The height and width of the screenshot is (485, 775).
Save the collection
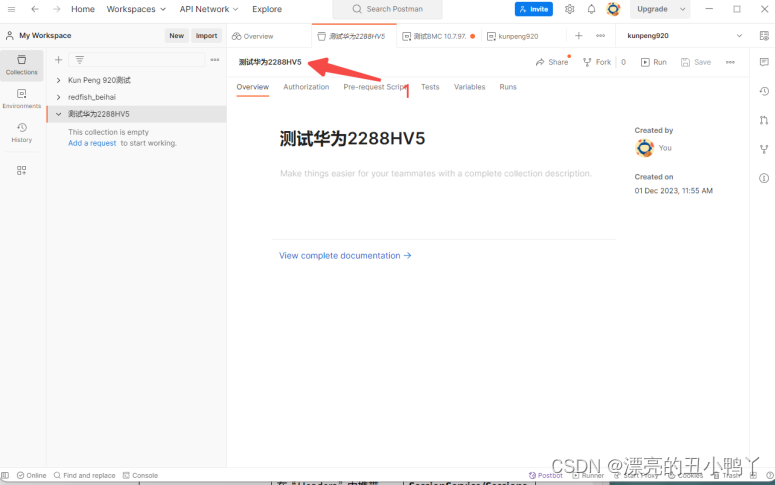click(696, 62)
